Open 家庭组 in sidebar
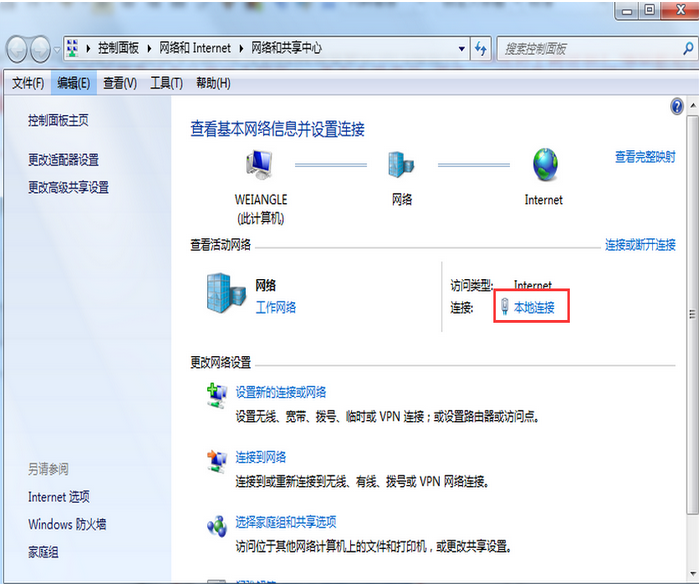 (x=43, y=552)
